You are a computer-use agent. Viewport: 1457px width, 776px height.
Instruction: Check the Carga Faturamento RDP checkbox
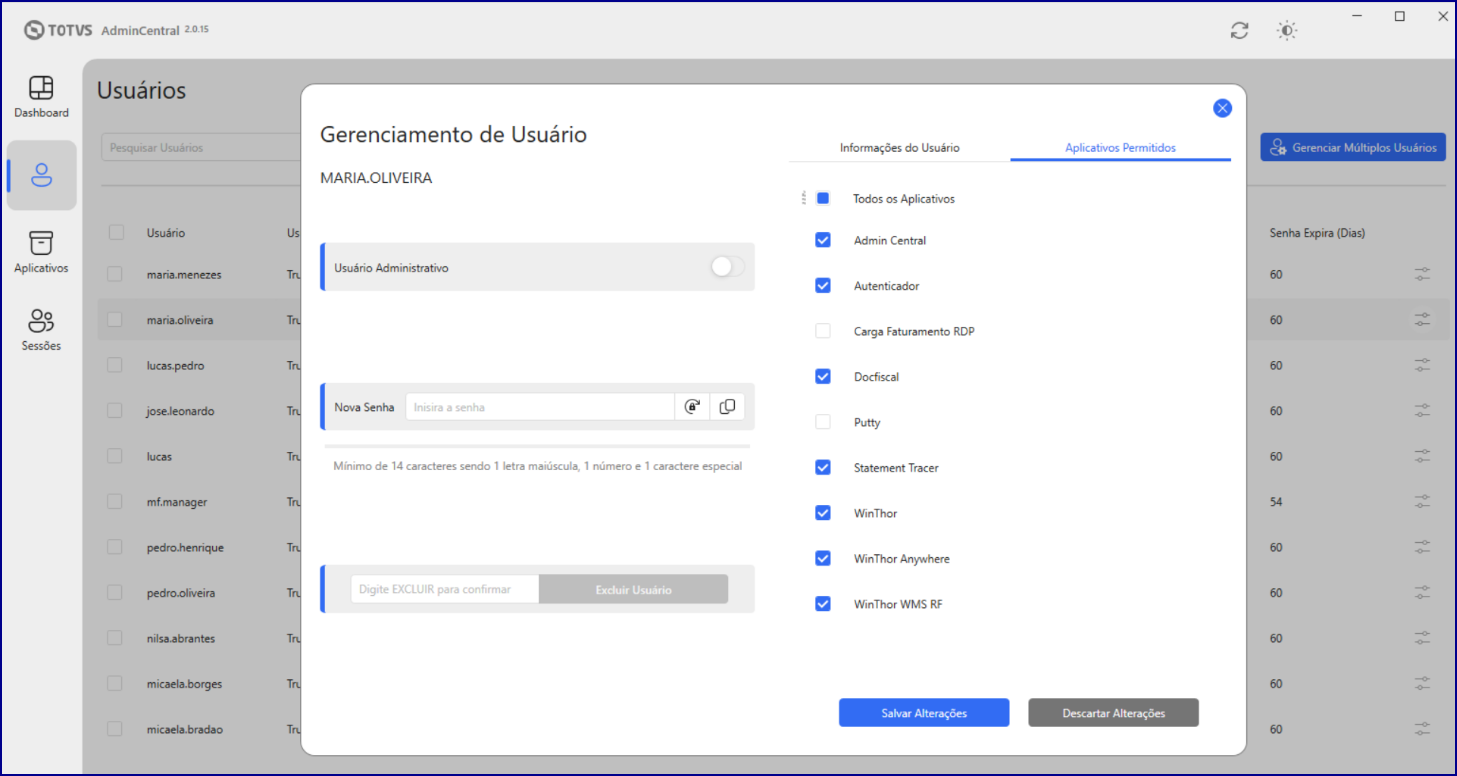tap(823, 331)
